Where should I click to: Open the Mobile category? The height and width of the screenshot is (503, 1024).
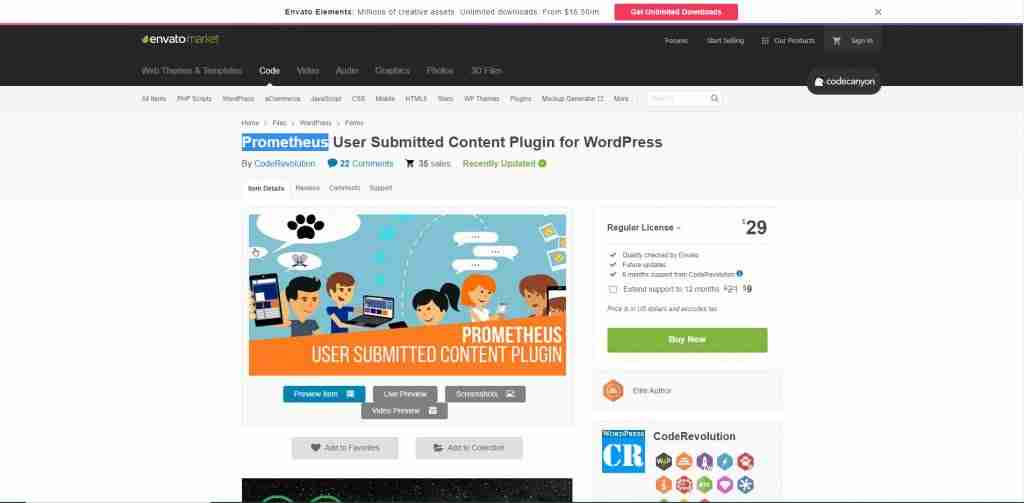click(x=385, y=99)
